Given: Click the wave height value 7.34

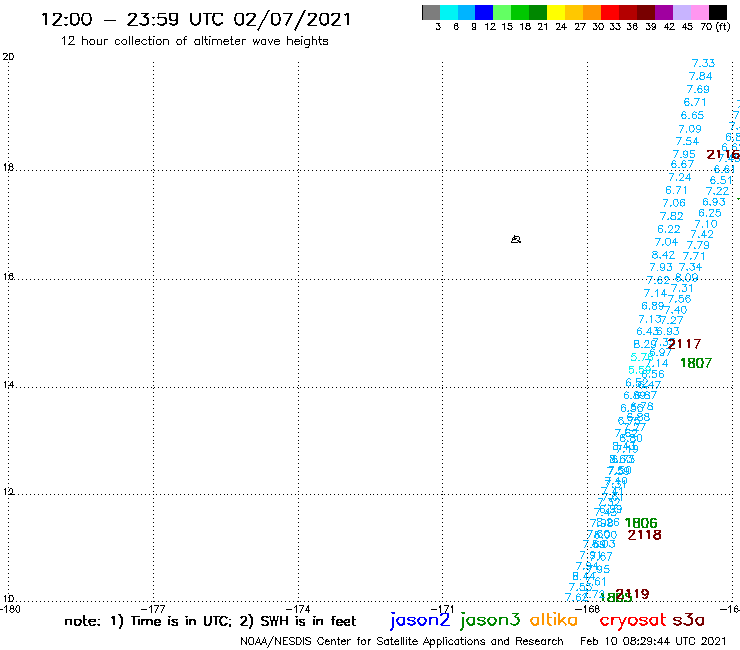Looking at the screenshot, I should [690, 267].
